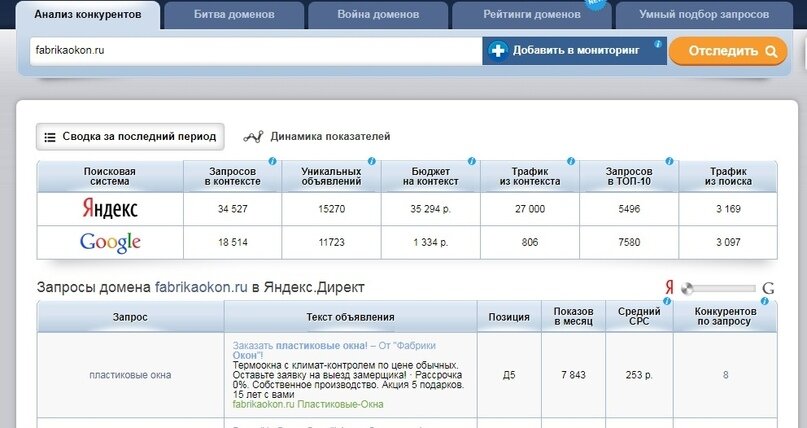Screen dimensions: 807x428
Task: Click the Google G icon beside the slider
Action: 768,288
